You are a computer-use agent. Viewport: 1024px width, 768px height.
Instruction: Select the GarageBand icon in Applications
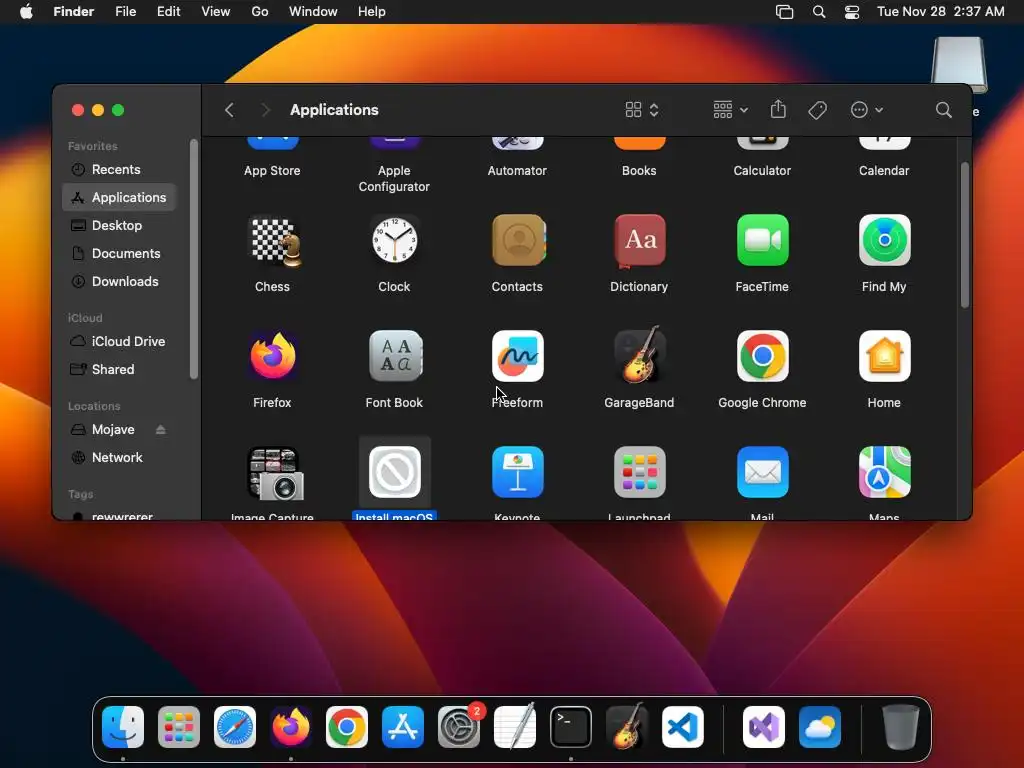click(x=639, y=355)
